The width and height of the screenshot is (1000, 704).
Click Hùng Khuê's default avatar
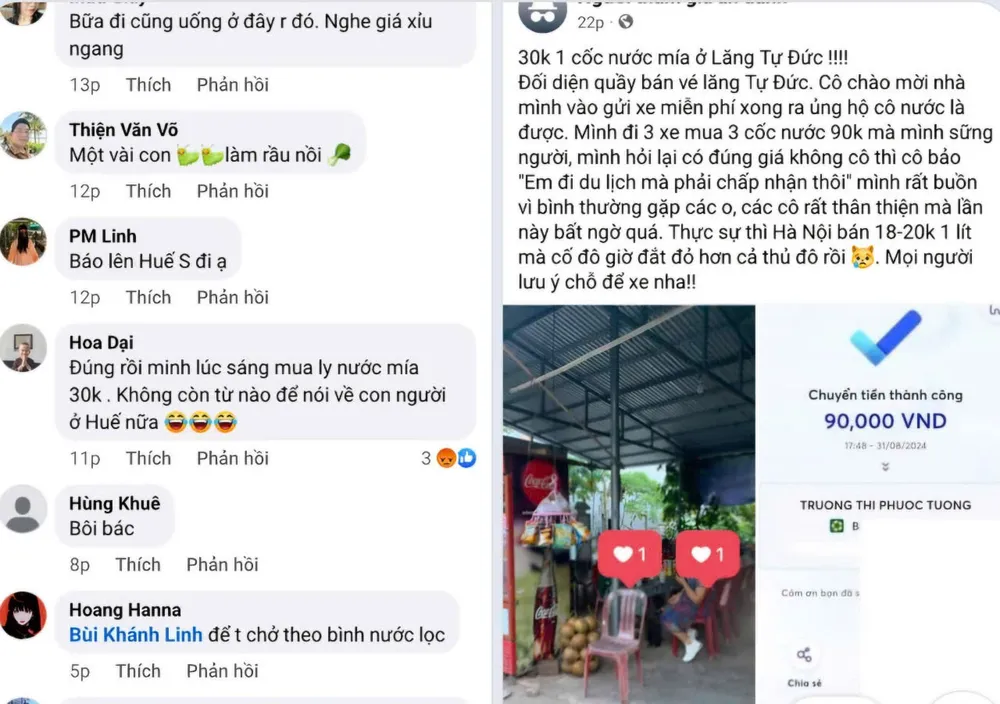click(24, 509)
